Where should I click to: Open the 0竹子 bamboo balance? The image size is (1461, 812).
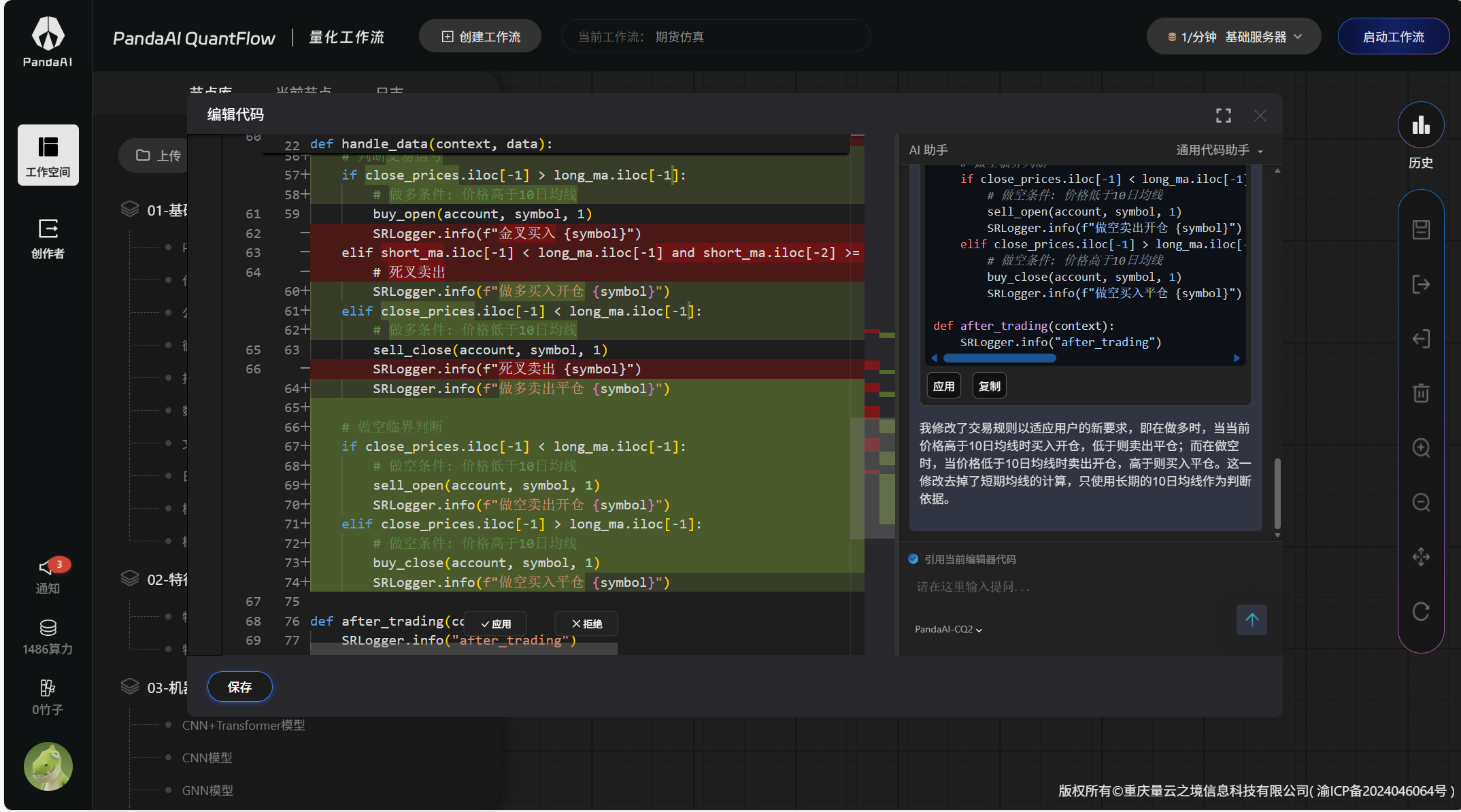pos(48,697)
